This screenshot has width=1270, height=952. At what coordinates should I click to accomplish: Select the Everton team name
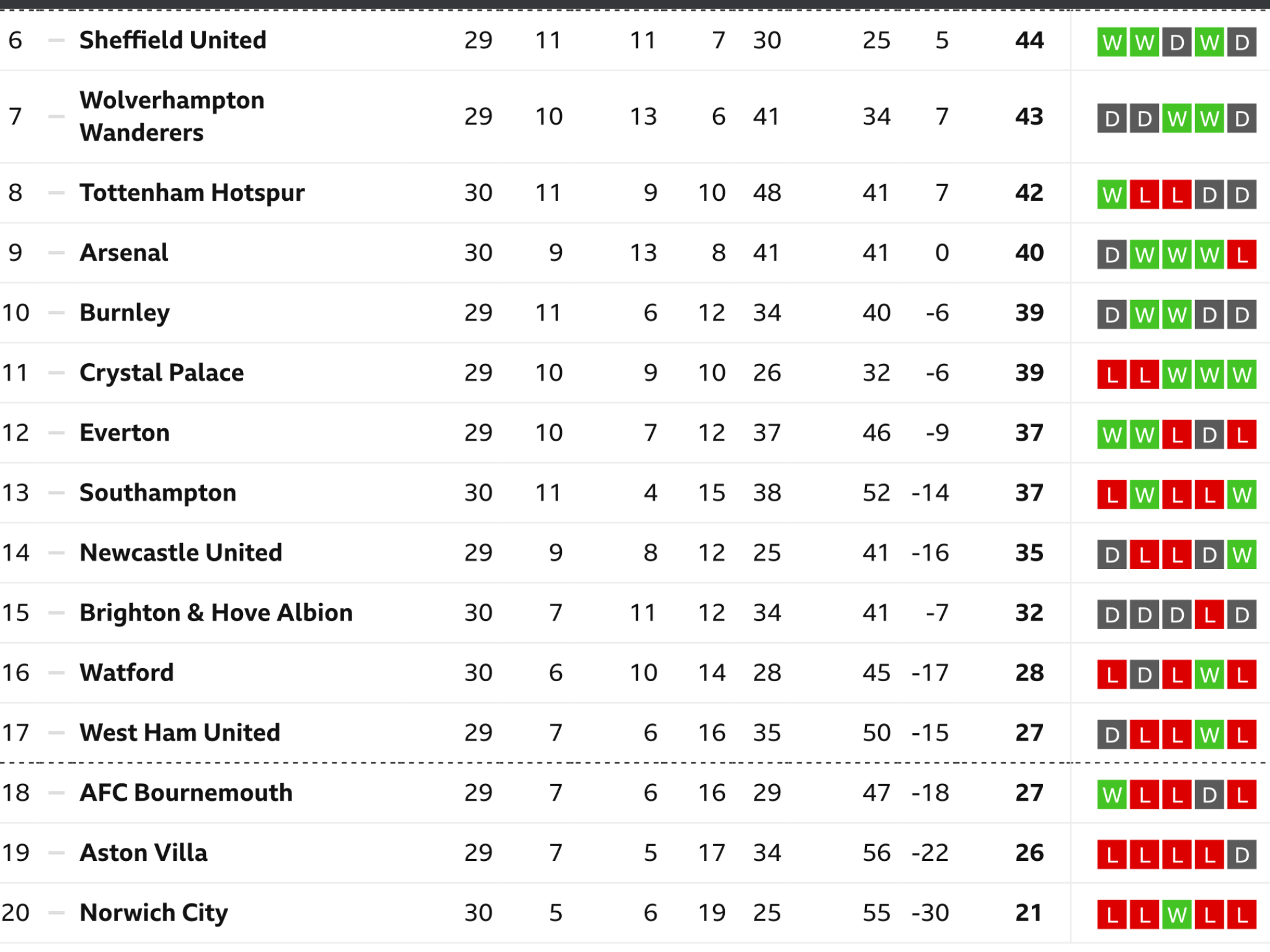tap(125, 433)
